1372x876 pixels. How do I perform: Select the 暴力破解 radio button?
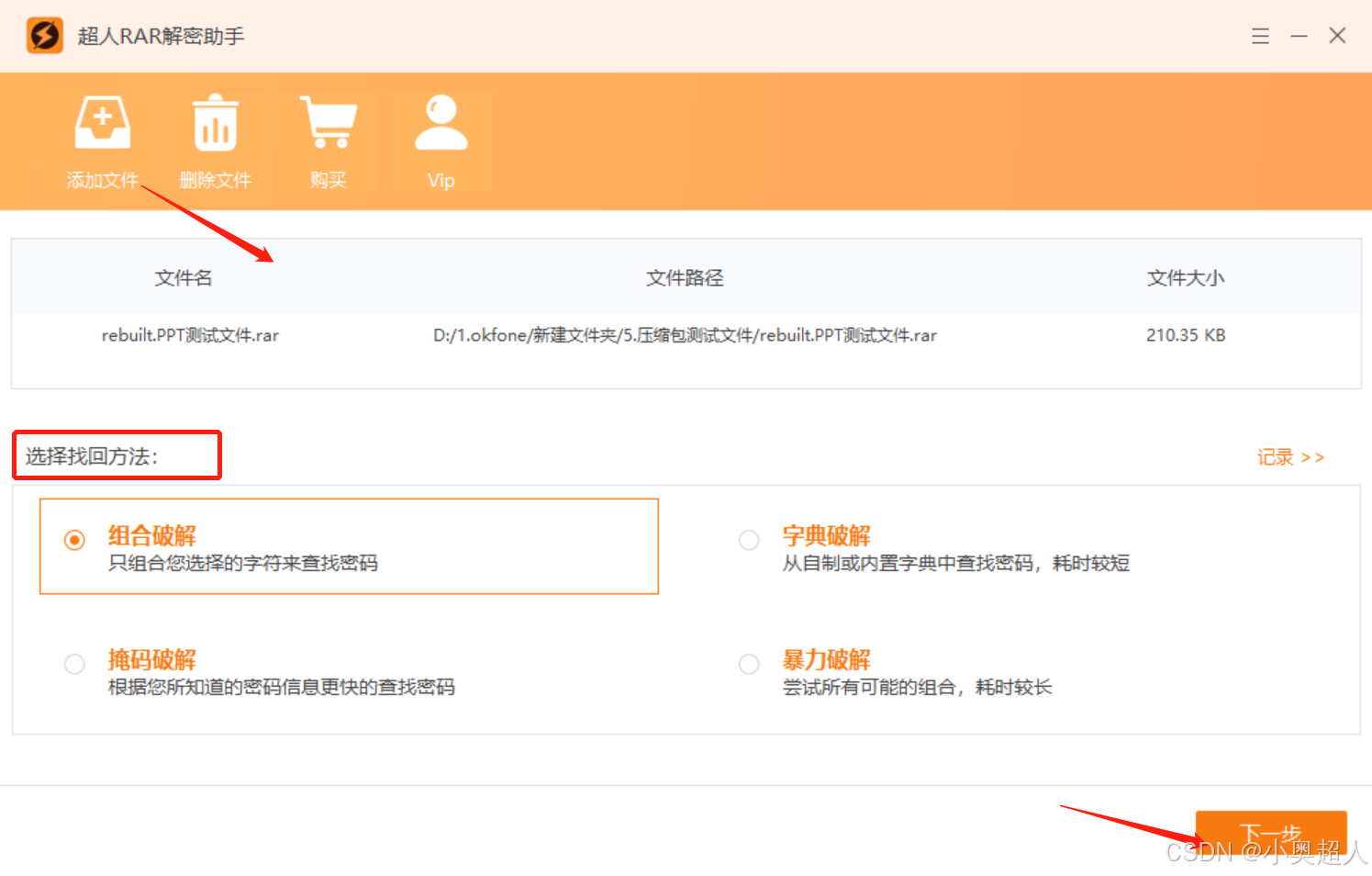749,664
